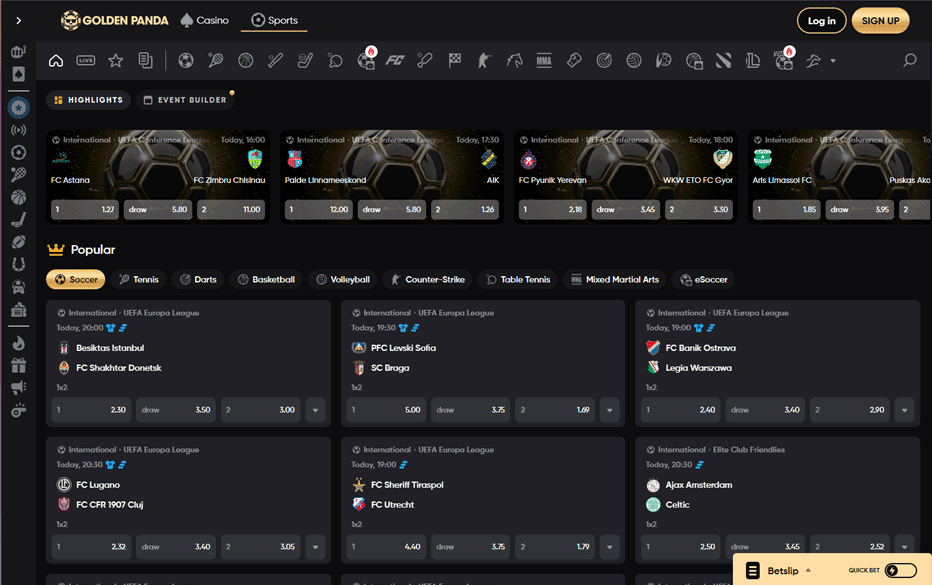Select the Counter-Strike soldier icon in toolbar
Viewport: 932px width, 585px height.
484,61
